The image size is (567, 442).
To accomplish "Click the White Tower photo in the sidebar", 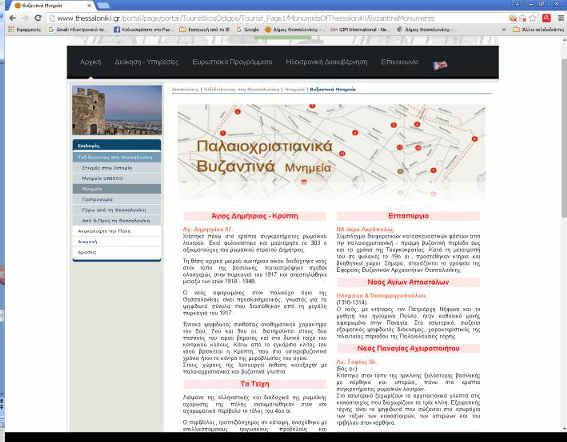I will [117, 110].
